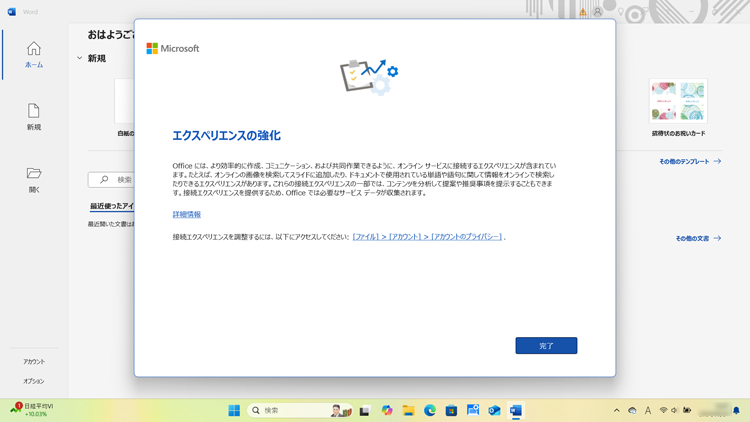This screenshot has height=422, width=750.
Task: Open the Windows Start menu
Action: pos(234,410)
